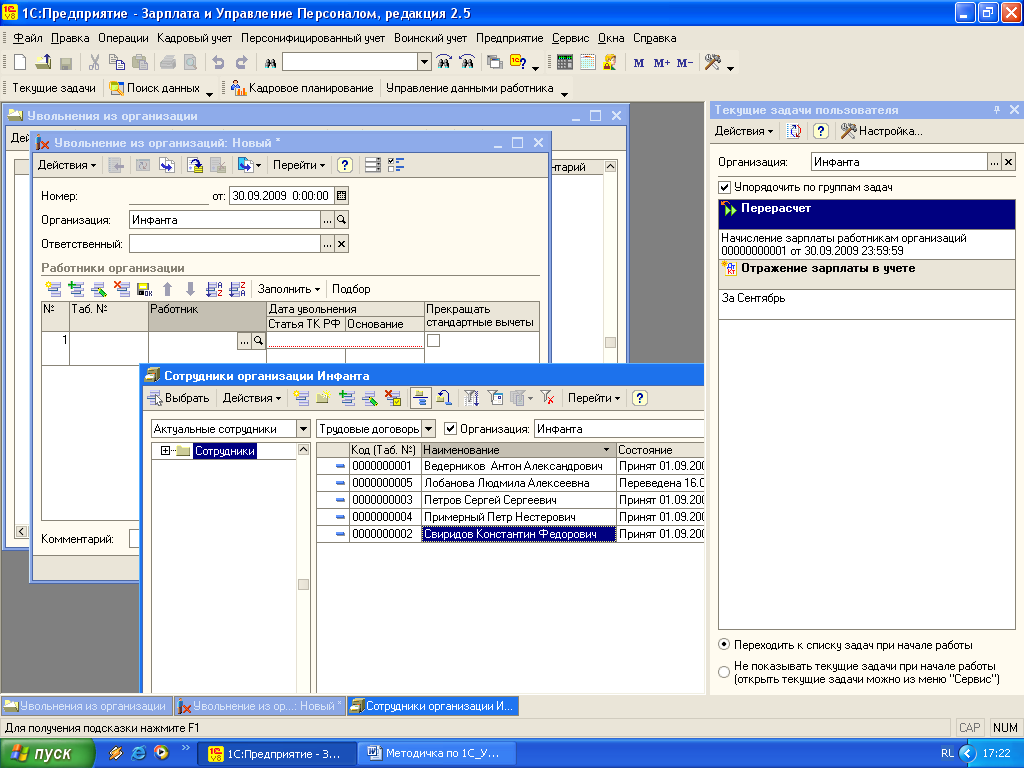Toggle hierarchical view icon in employees toolbar

coord(421,398)
